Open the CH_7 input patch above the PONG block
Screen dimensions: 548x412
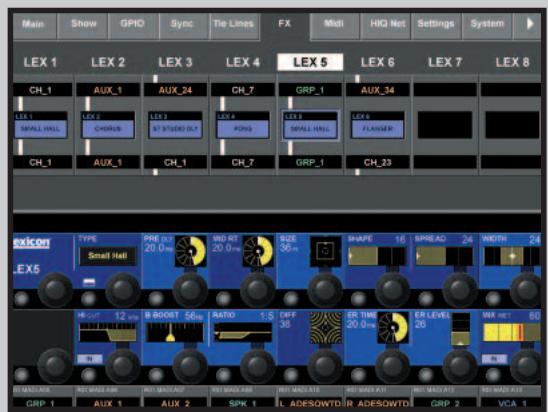243,90
